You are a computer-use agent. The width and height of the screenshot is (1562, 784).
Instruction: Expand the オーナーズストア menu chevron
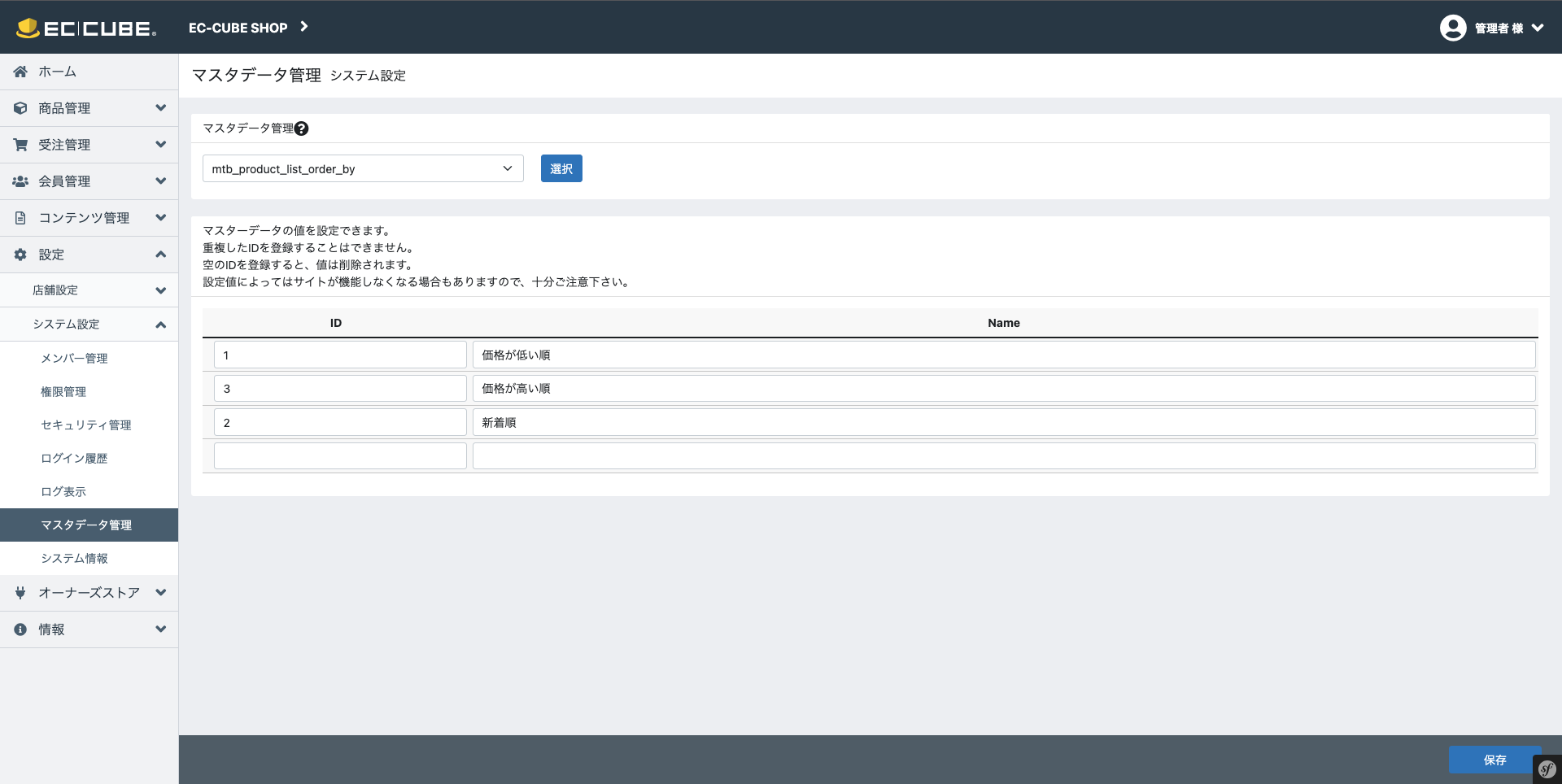tap(160, 592)
